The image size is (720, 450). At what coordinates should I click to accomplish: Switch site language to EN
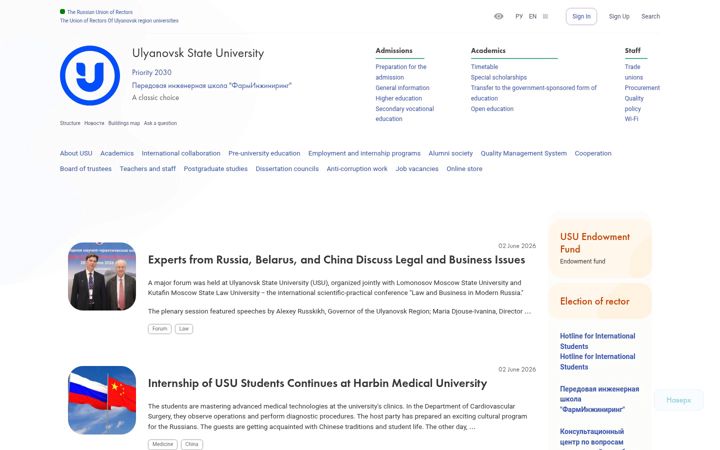[533, 16]
